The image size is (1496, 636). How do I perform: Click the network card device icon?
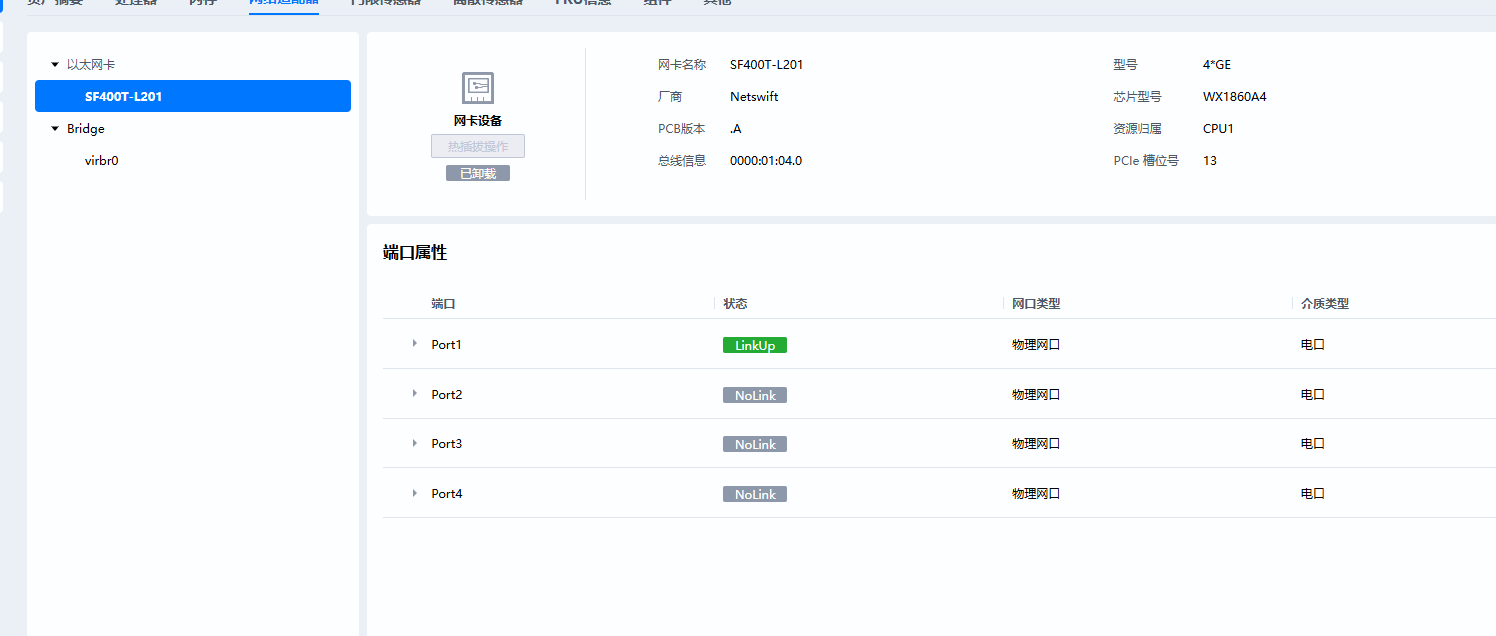pyautogui.click(x=477, y=88)
